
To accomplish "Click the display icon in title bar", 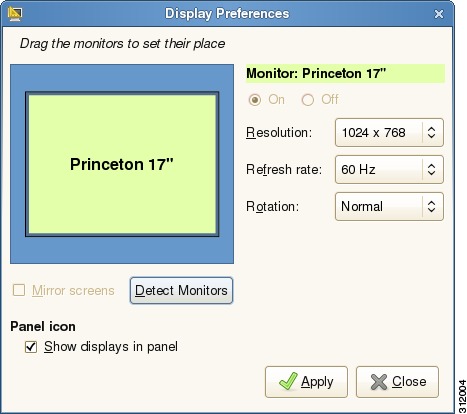I will click(15, 14).
